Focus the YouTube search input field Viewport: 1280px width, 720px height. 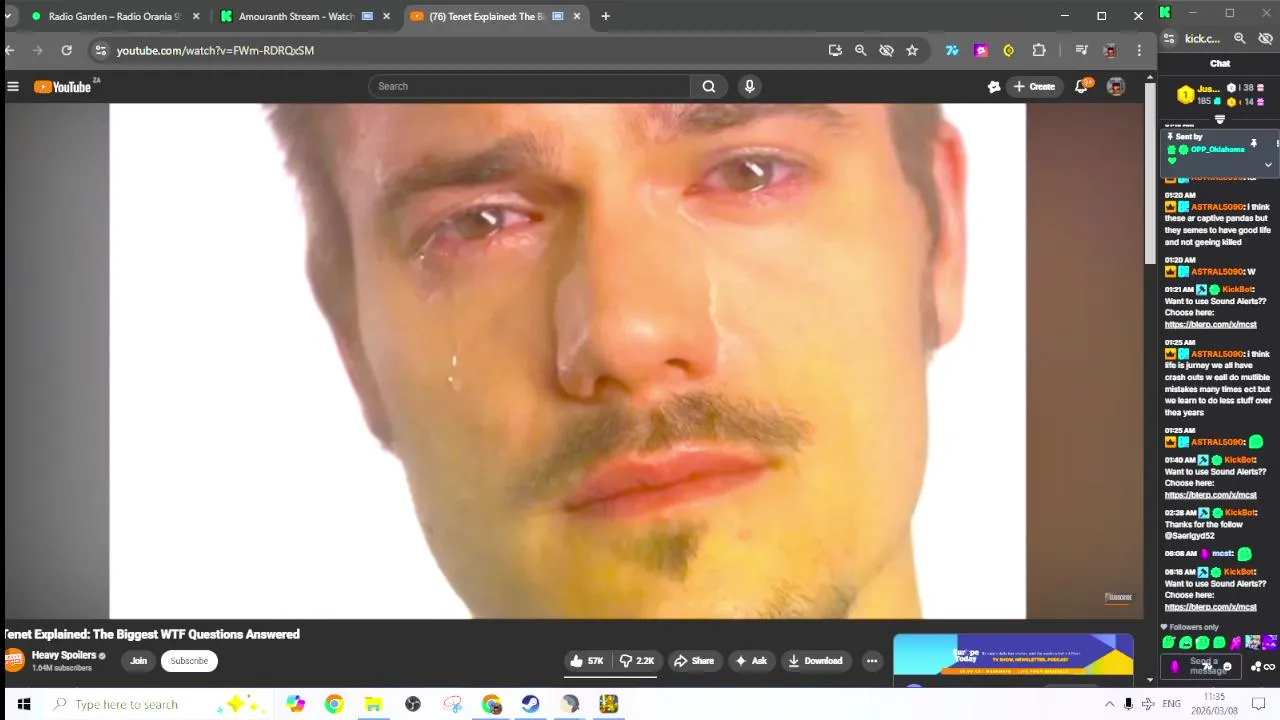pos(530,86)
